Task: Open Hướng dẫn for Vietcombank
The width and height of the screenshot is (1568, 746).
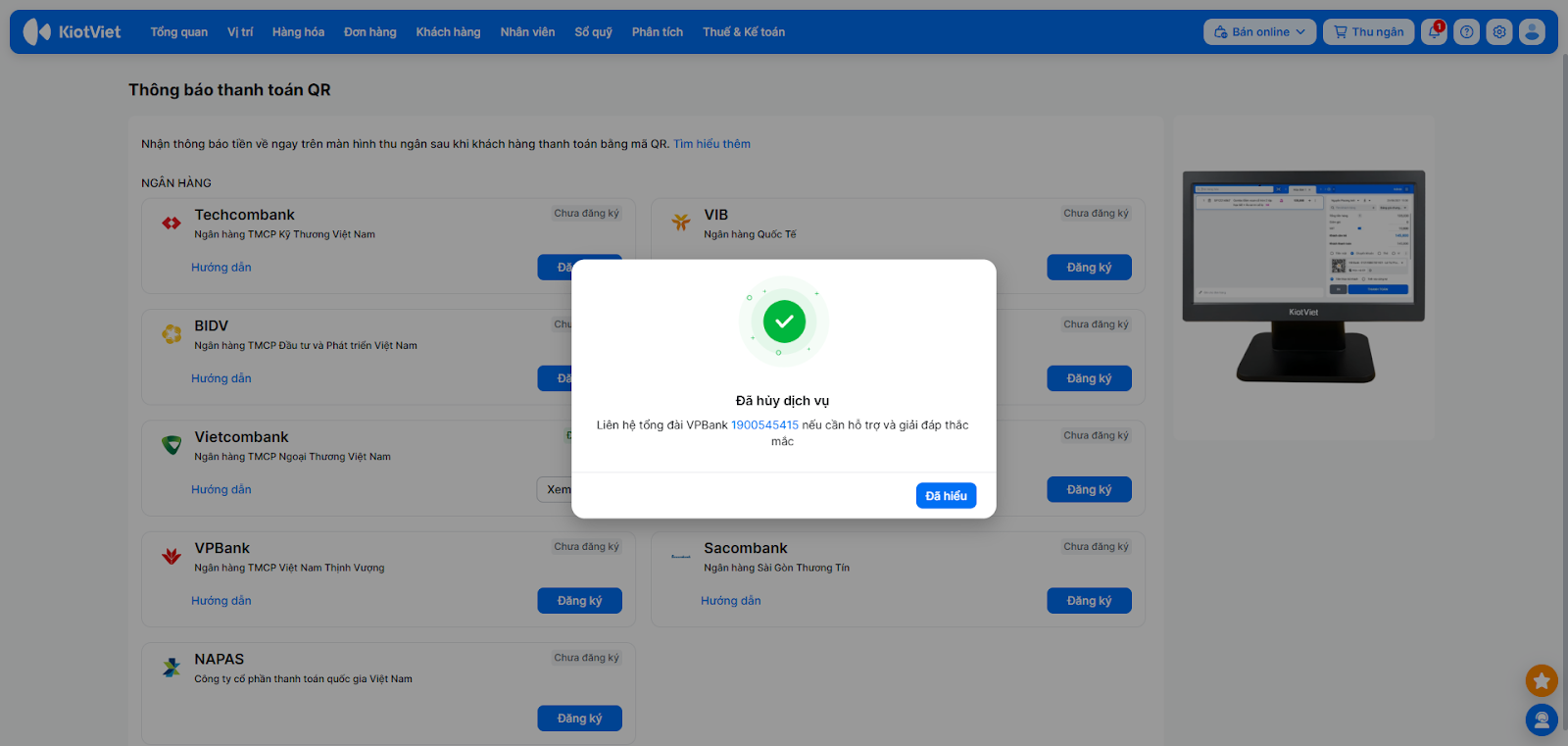Action: [221, 490]
